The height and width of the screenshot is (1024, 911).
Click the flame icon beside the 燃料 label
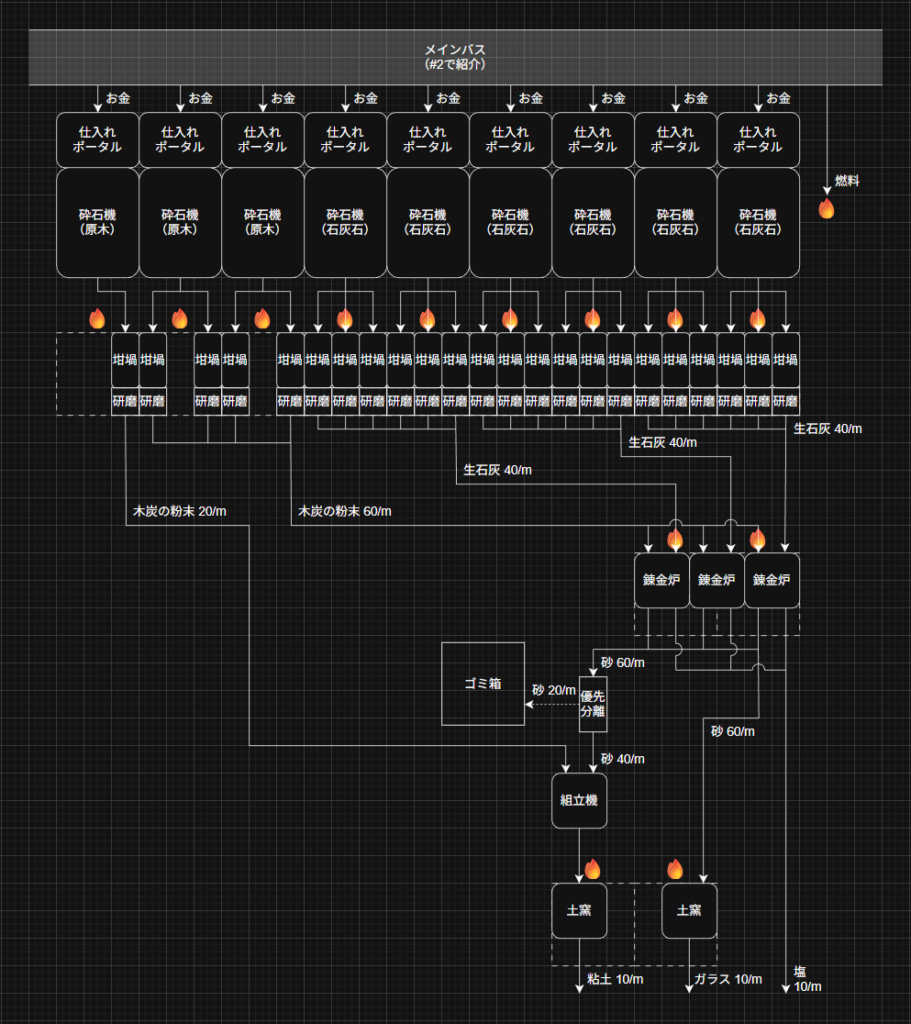coord(826,208)
